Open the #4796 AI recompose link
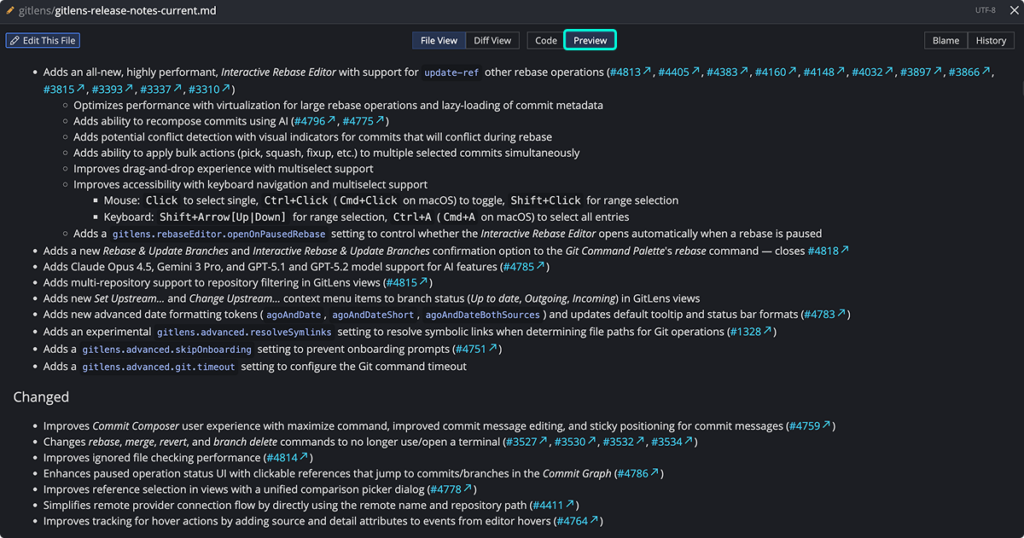The image size is (1024, 538). [315, 121]
